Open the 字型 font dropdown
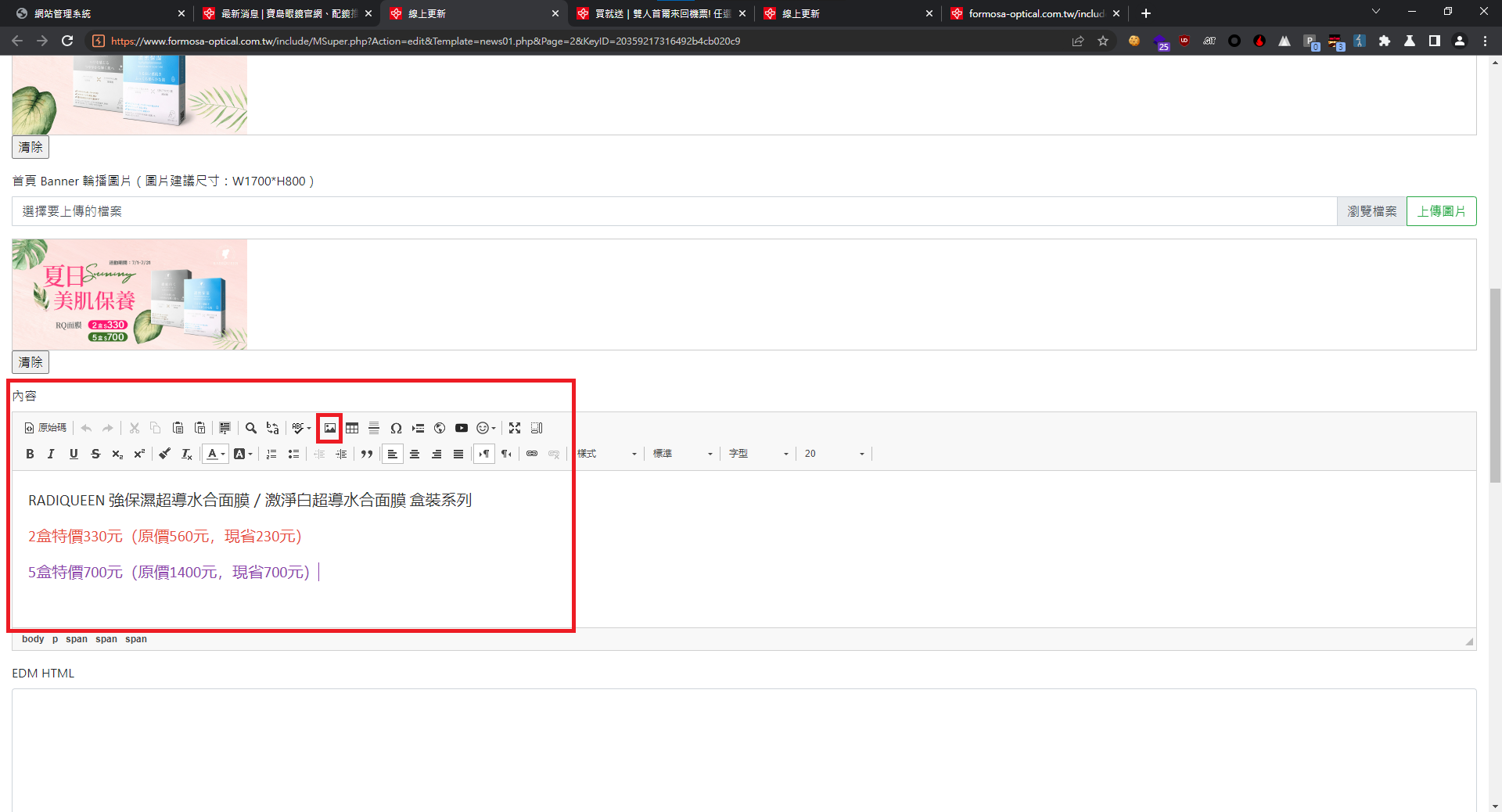 [759, 454]
